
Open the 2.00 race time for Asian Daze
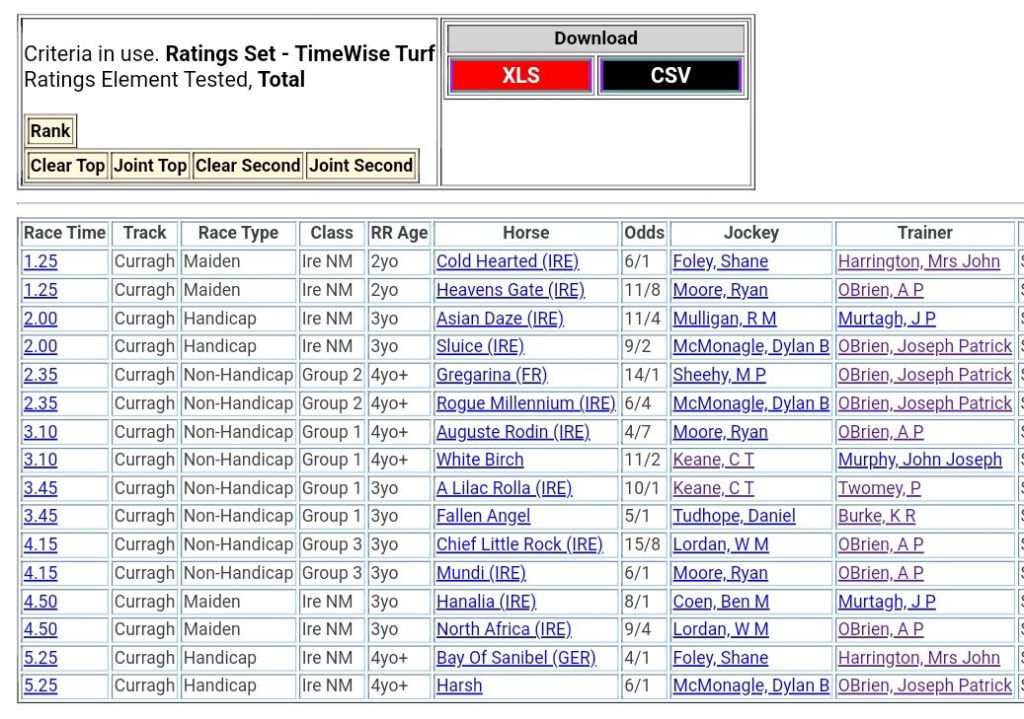tap(41, 319)
